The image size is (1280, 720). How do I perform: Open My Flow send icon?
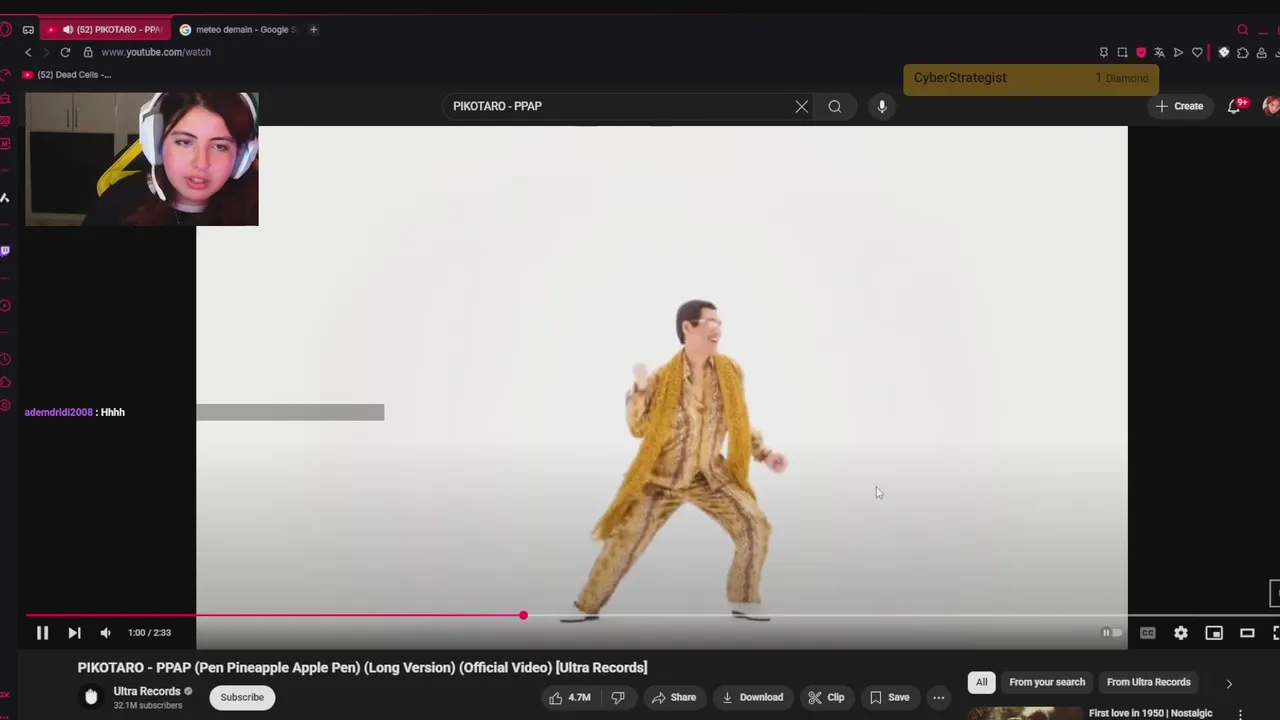click(1178, 52)
